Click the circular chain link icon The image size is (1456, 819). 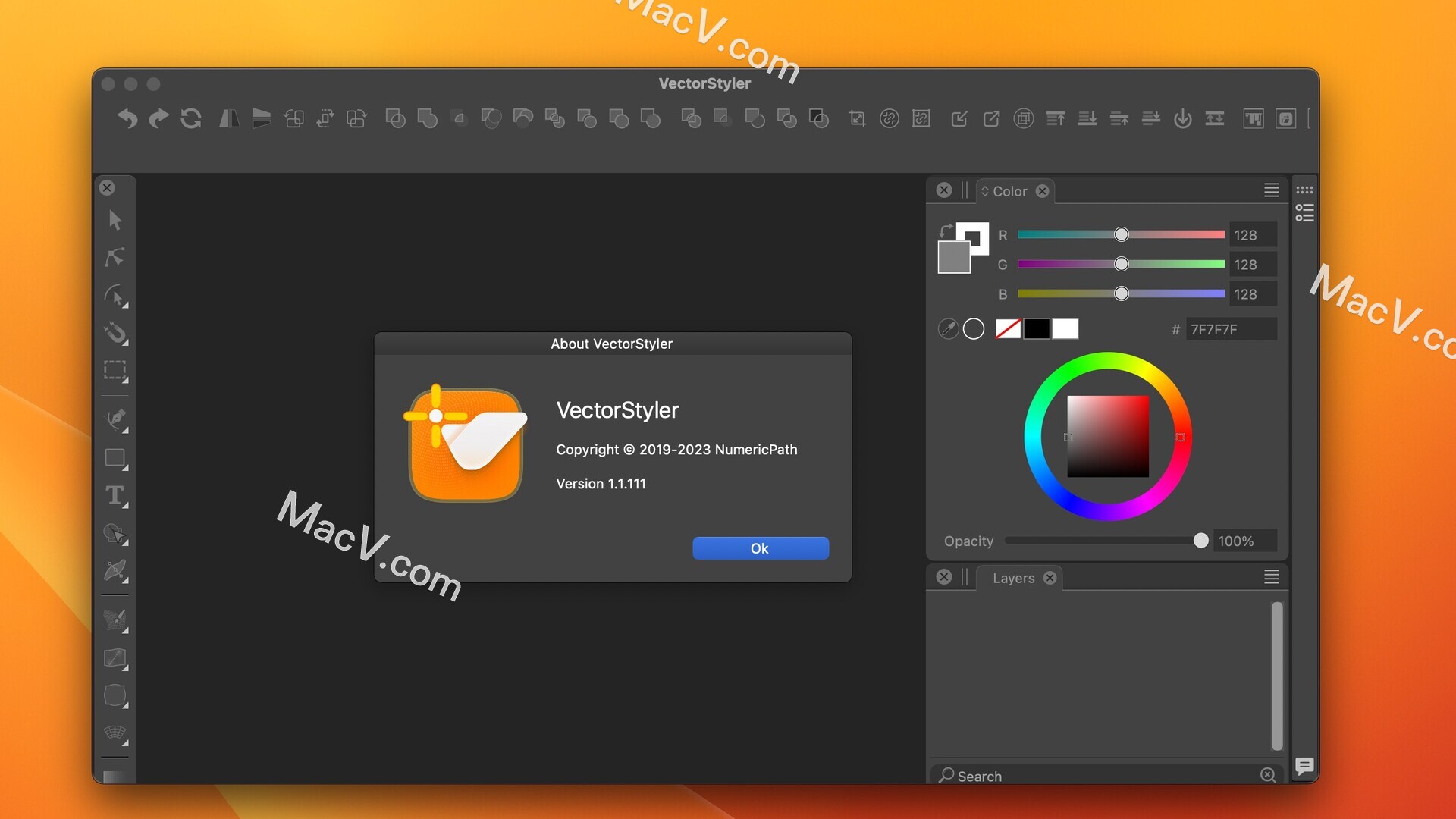coord(889,118)
